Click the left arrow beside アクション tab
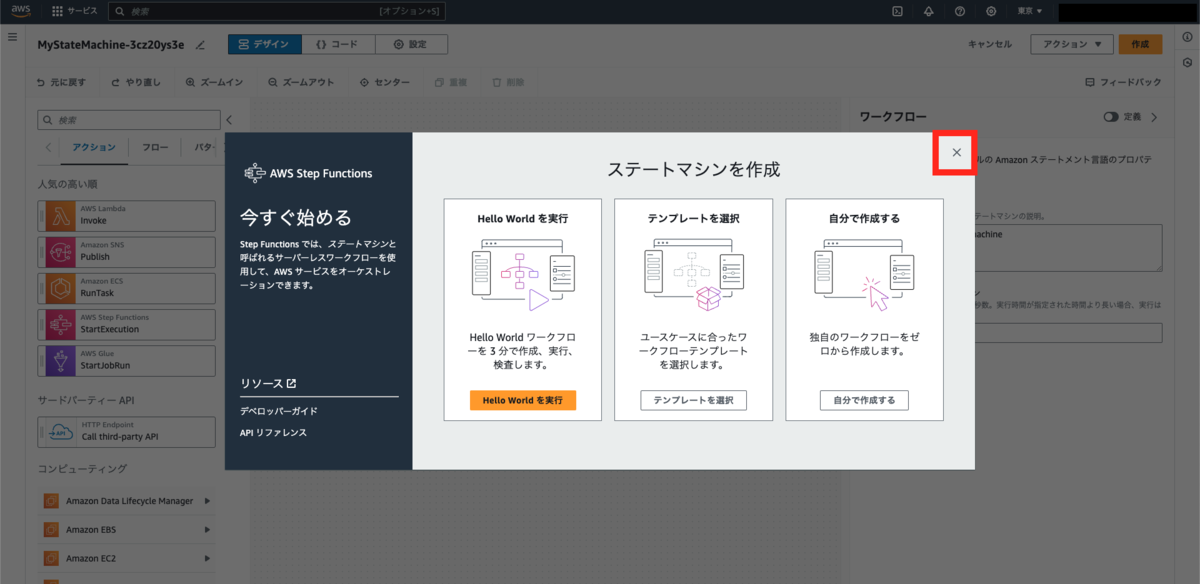The height and width of the screenshot is (584, 1200). (48, 147)
